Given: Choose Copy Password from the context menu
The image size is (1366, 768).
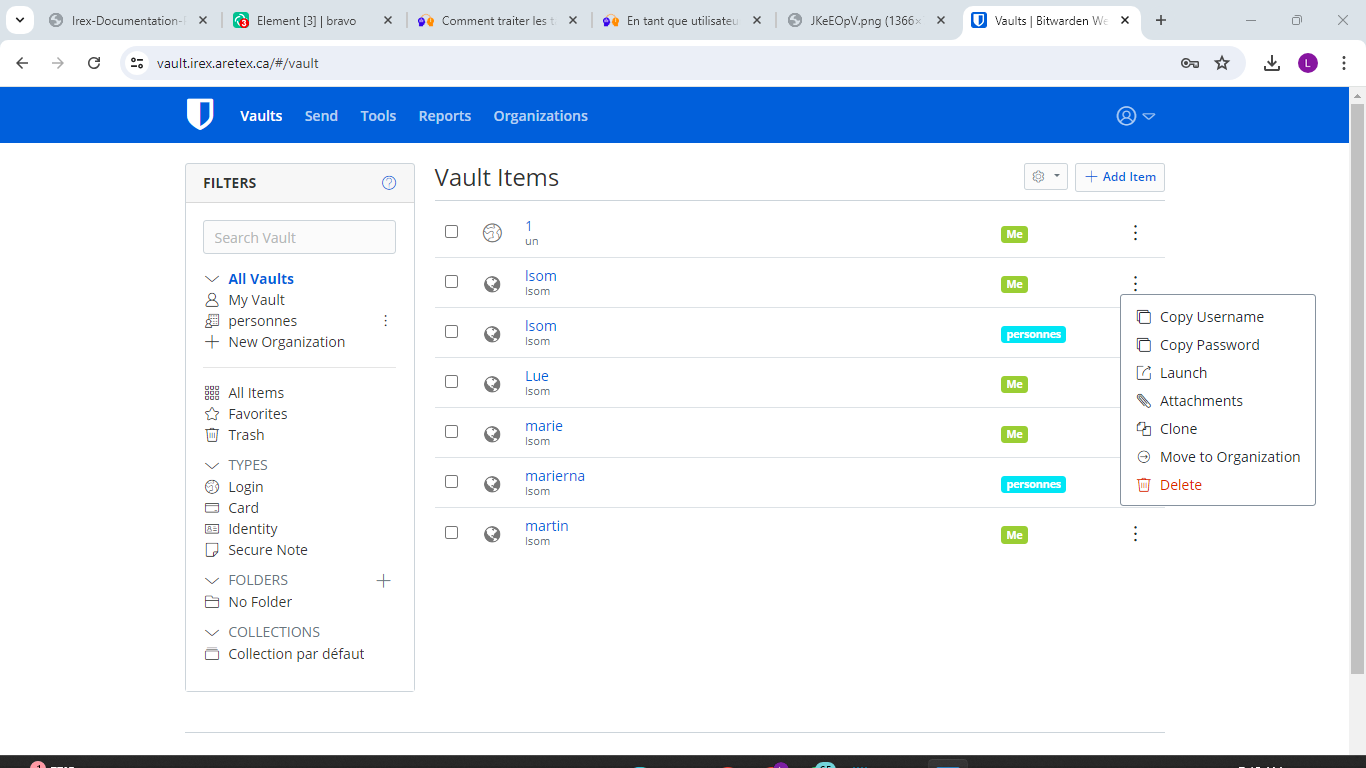Looking at the screenshot, I should coord(1217,345).
